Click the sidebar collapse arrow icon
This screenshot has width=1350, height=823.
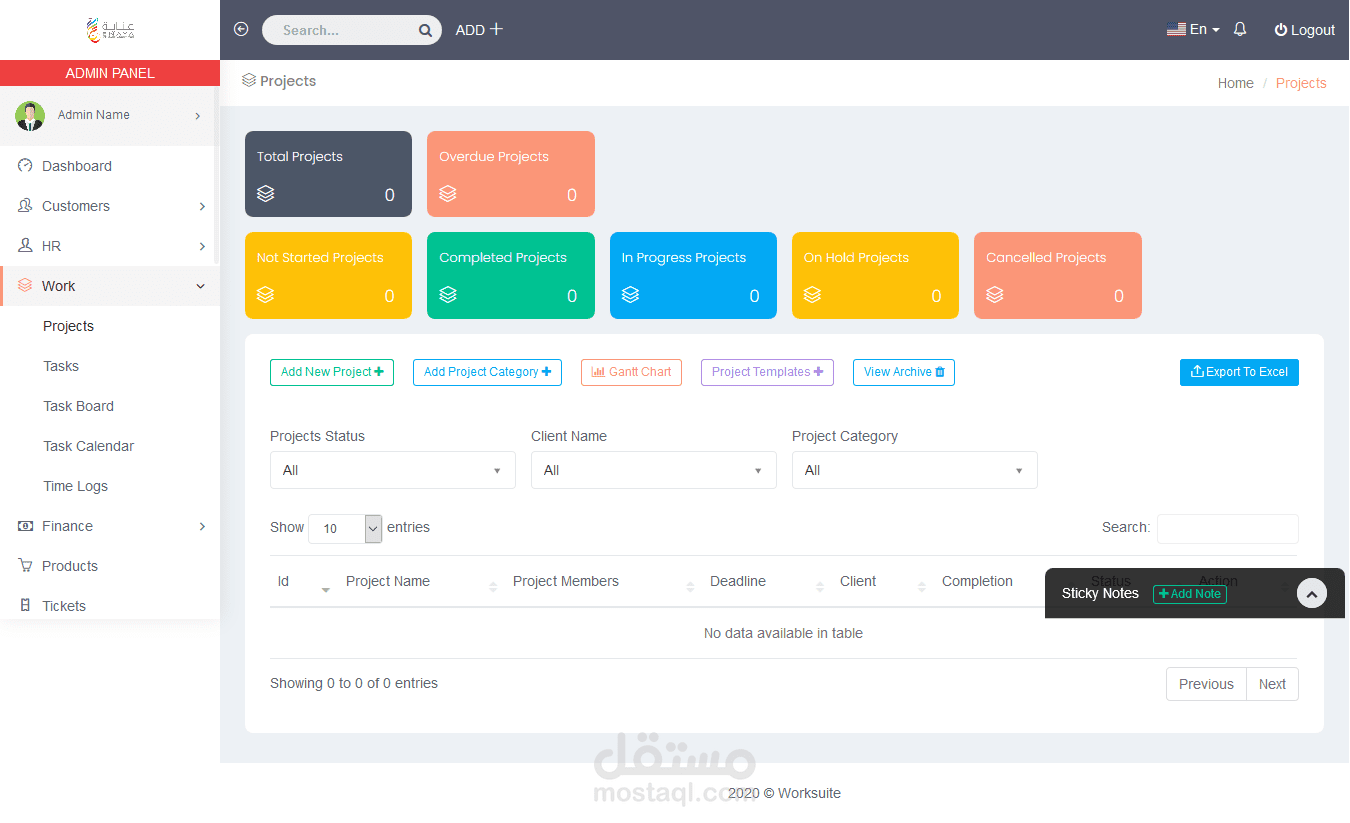click(x=241, y=29)
